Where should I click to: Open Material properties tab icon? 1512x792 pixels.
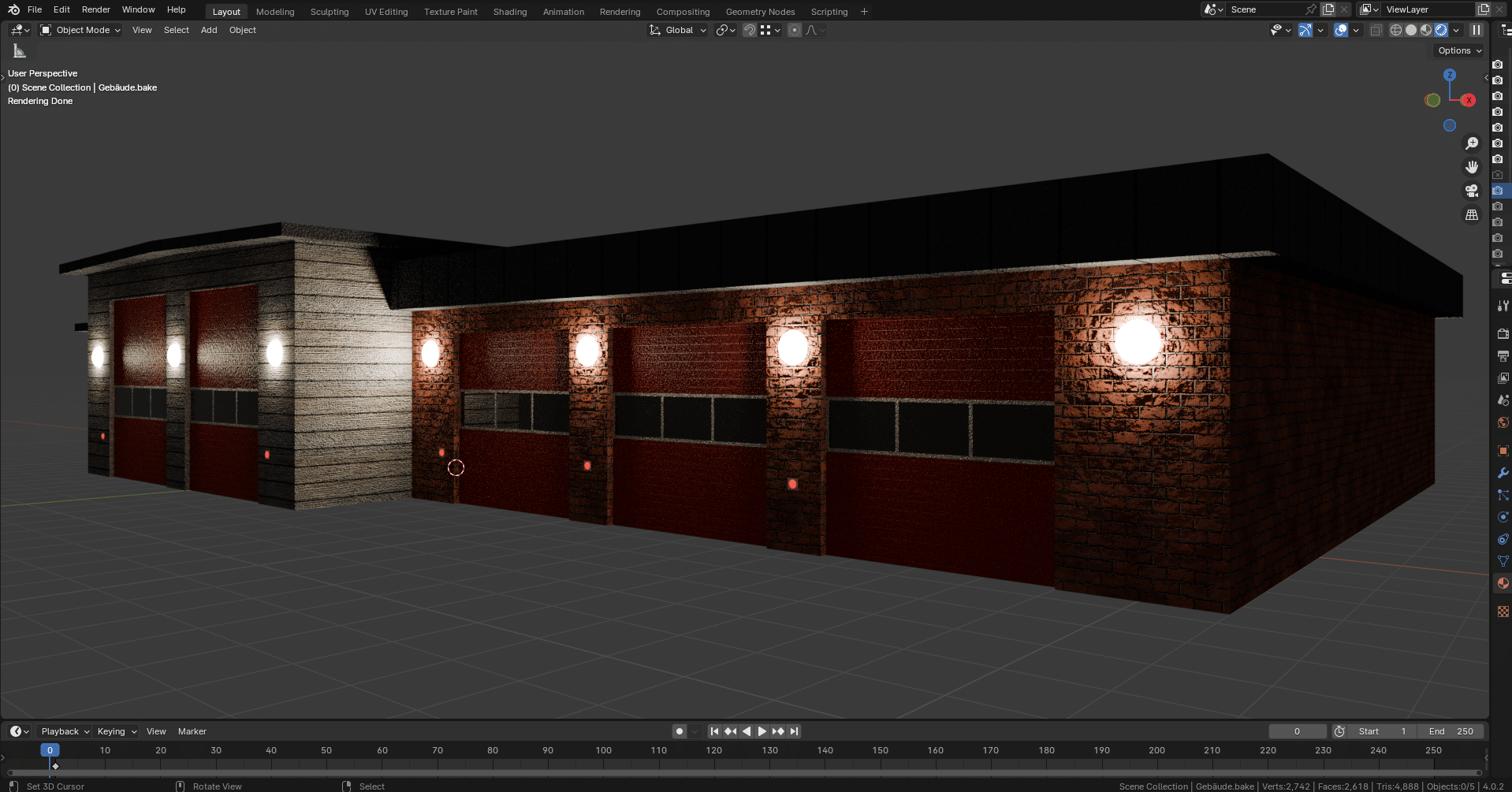pyautogui.click(x=1503, y=583)
